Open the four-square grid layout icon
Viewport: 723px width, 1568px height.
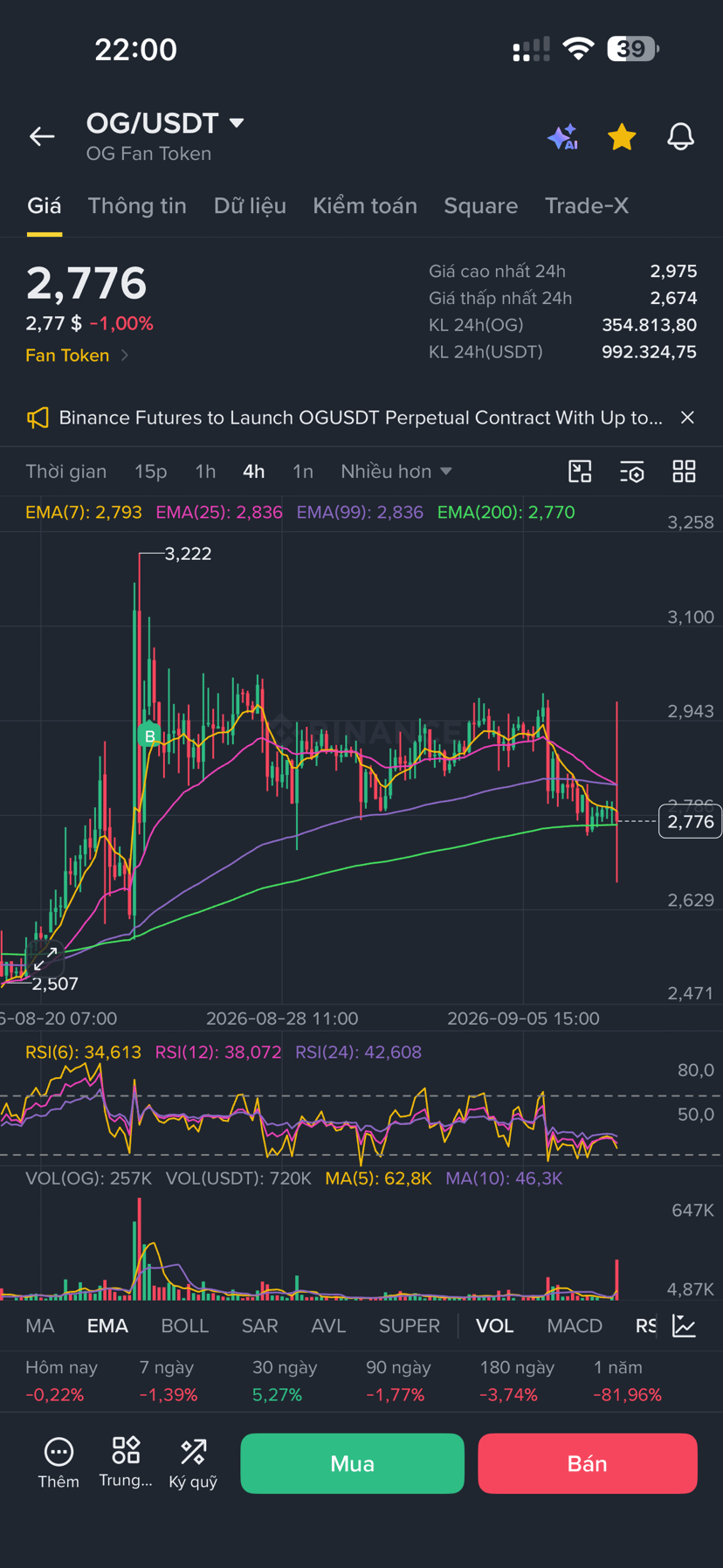coord(685,472)
